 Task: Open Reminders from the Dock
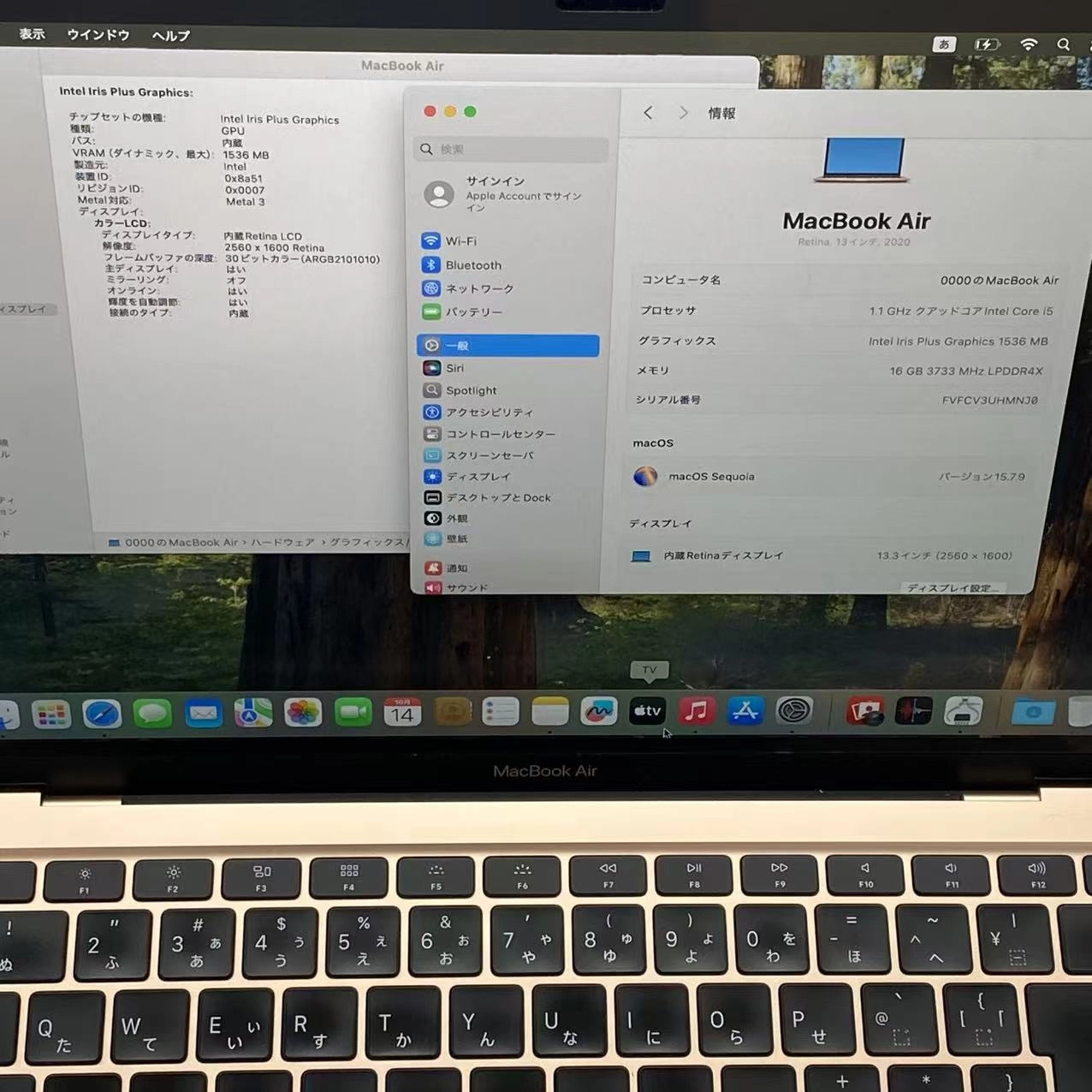point(501,711)
